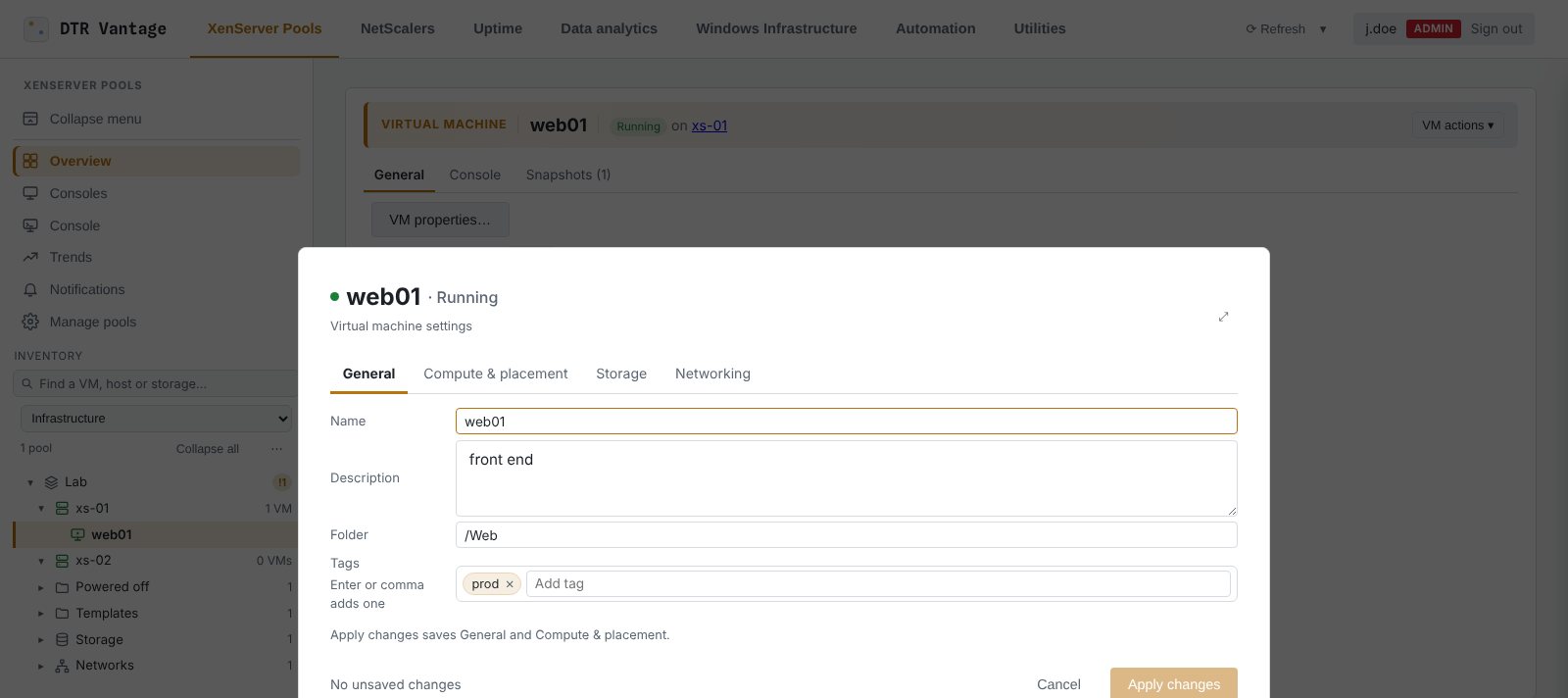Click Cancel in the settings dialog
1568x698 pixels.
1058,684
